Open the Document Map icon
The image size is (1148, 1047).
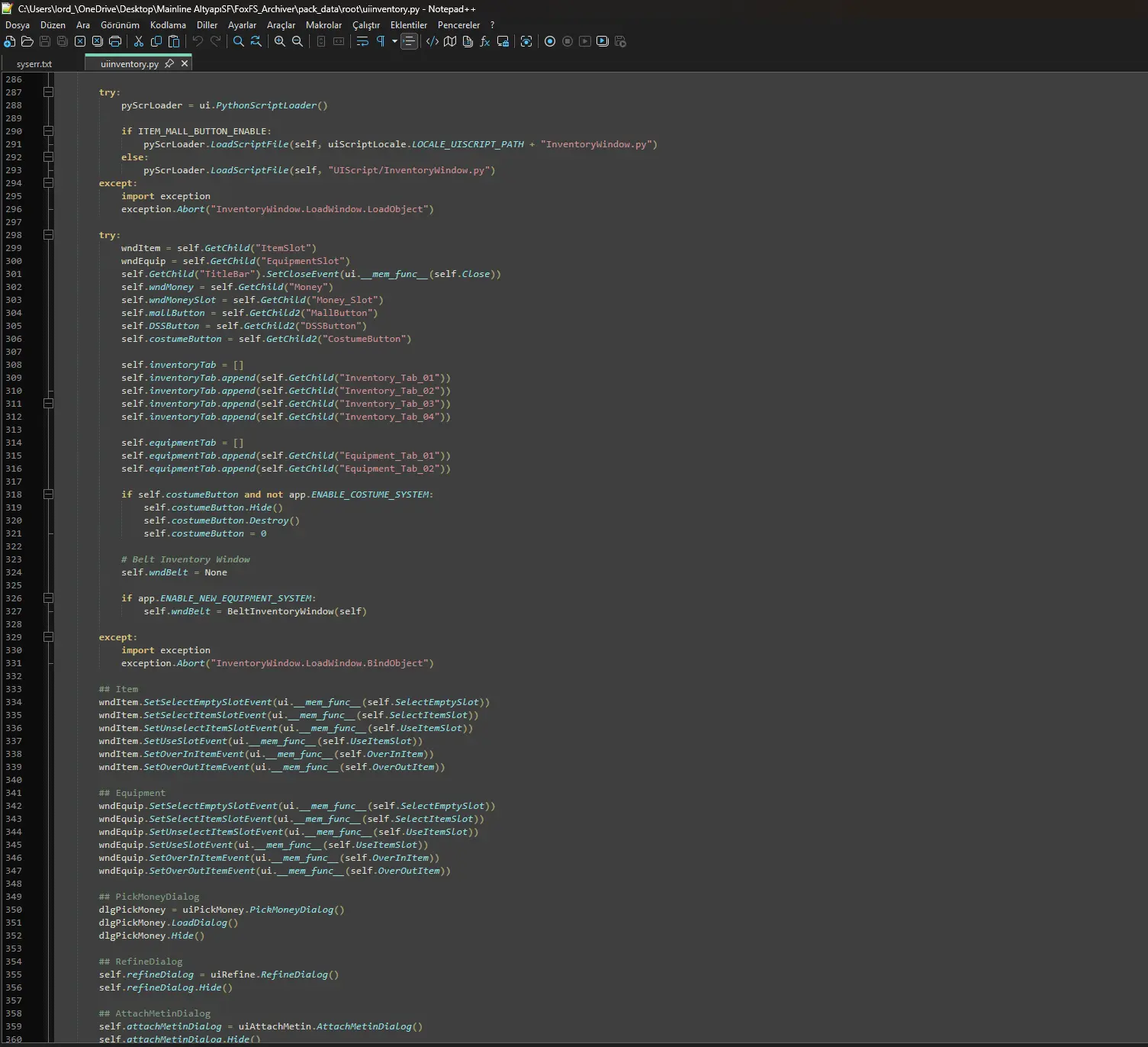[450, 41]
